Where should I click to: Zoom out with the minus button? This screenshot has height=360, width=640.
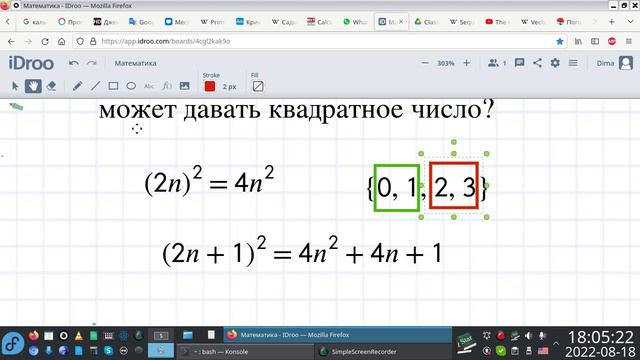click(425, 63)
